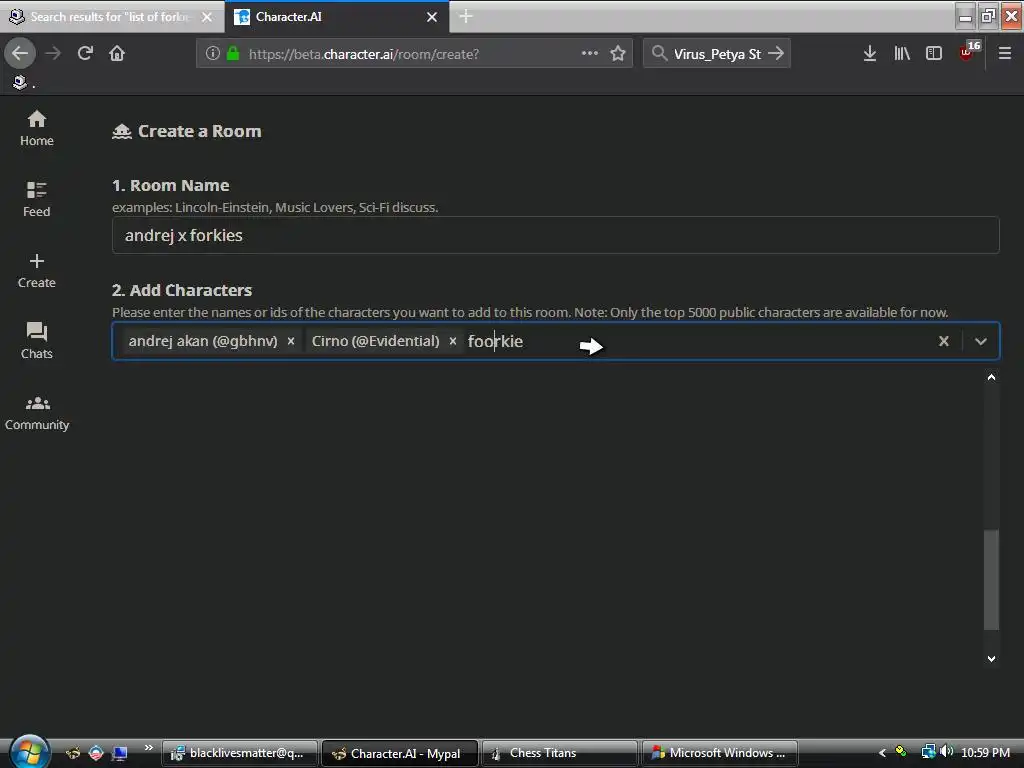
Task: Click the URL address bar
Action: pyautogui.click(x=414, y=53)
